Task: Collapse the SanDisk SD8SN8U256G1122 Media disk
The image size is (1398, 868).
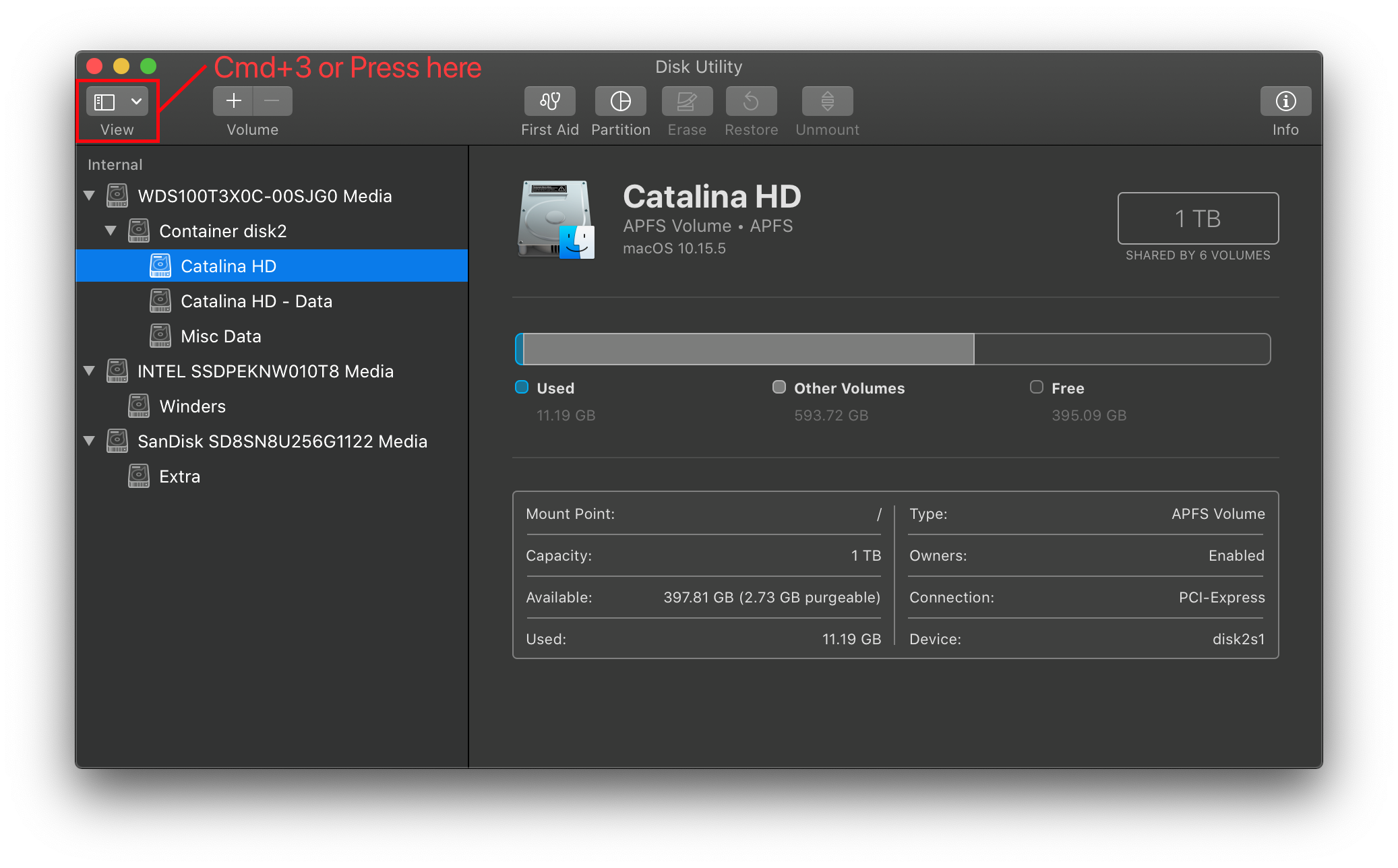Action: pos(89,441)
